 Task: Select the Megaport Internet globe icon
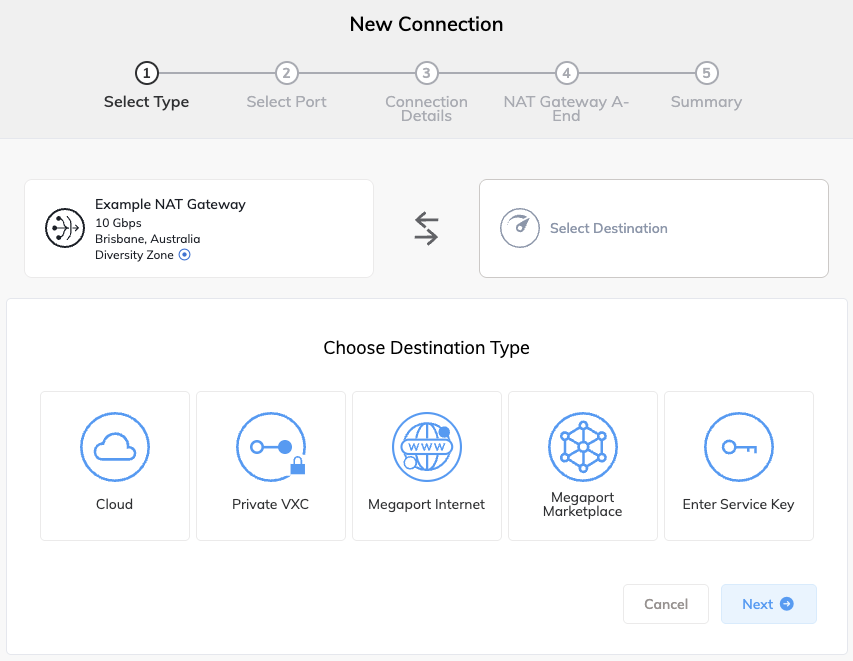[x=426, y=447]
